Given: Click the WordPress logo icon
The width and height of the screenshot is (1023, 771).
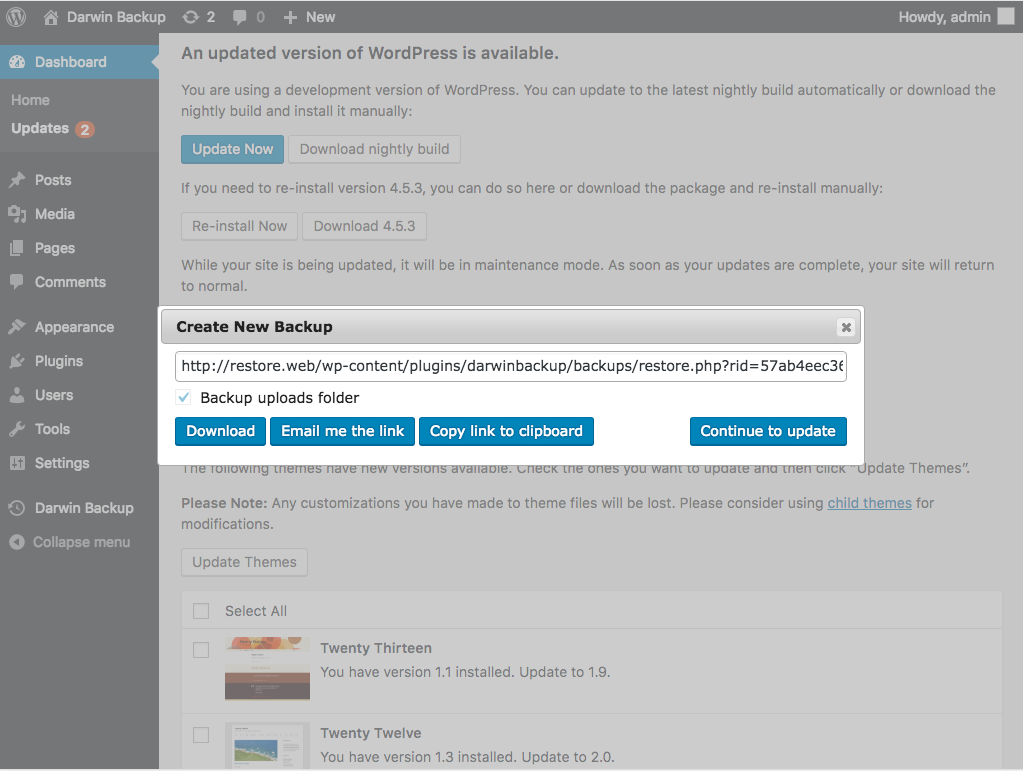Looking at the screenshot, I should (x=16, y=17).
